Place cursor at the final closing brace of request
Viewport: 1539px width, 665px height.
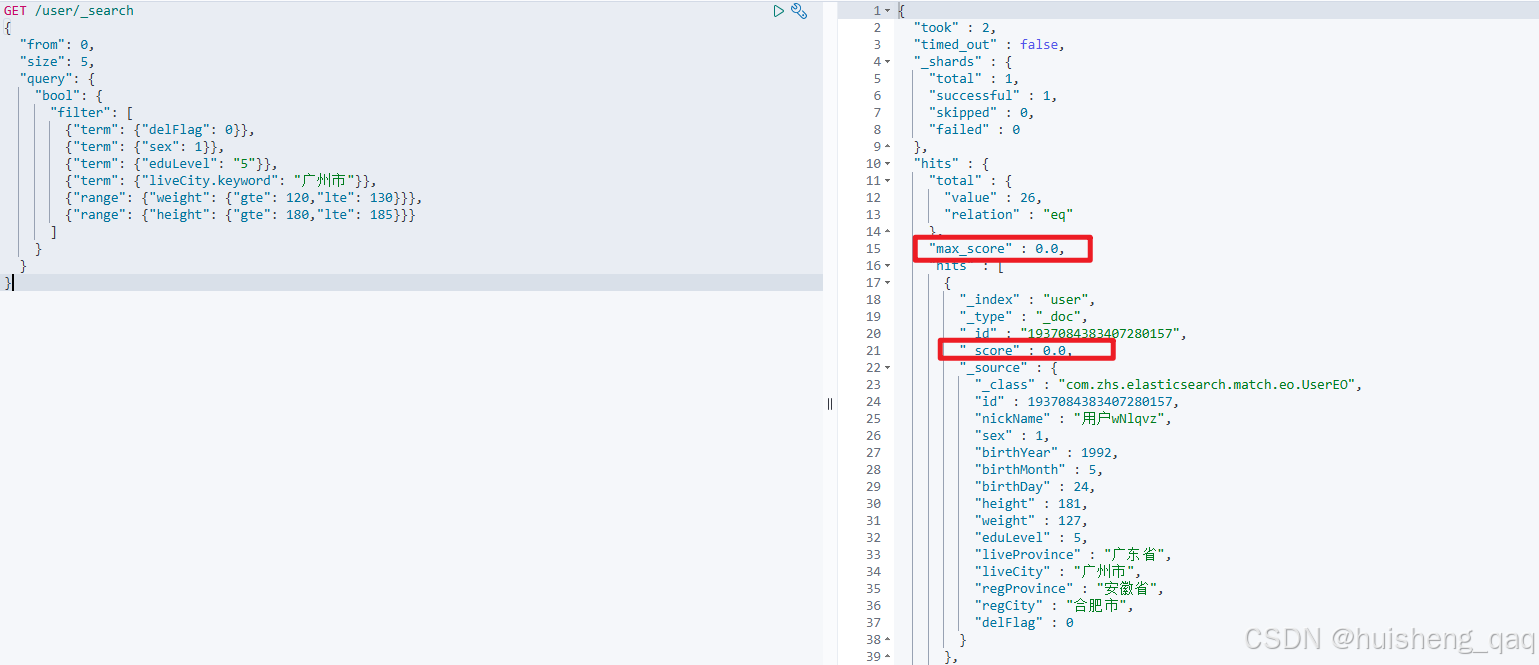pyautogui.click(x=8, y=283)
